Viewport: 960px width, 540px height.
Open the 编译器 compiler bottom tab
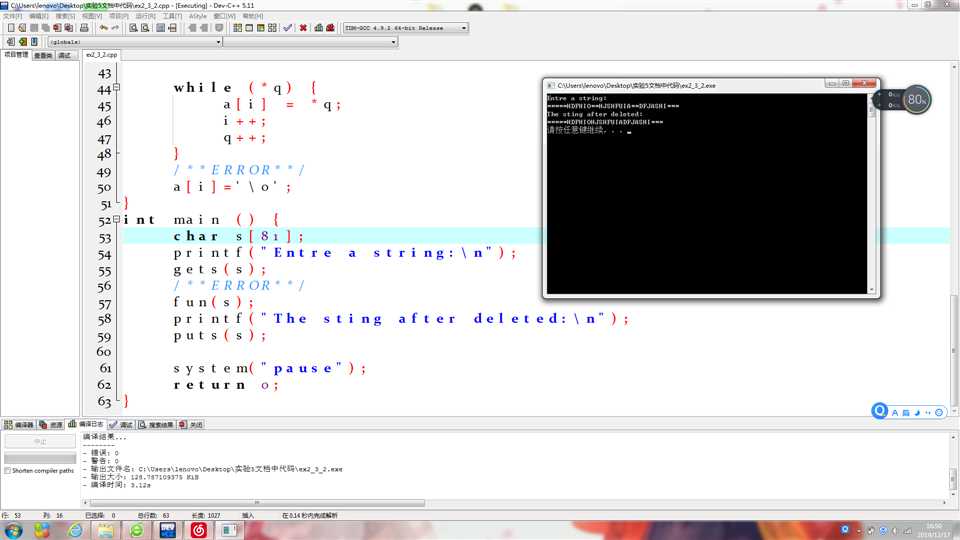coord(19,424)
